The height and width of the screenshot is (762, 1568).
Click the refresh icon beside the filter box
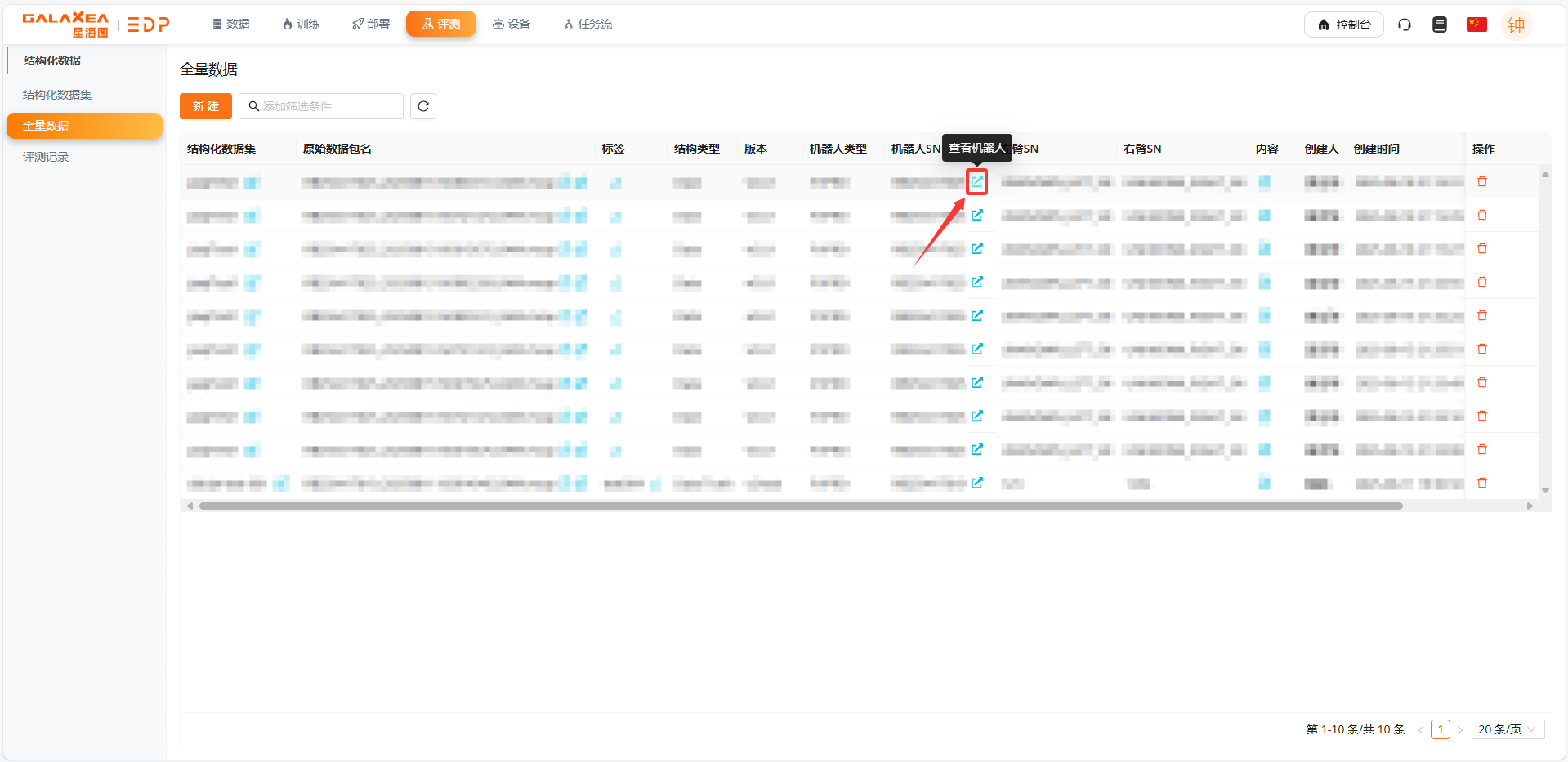point(422,106)
